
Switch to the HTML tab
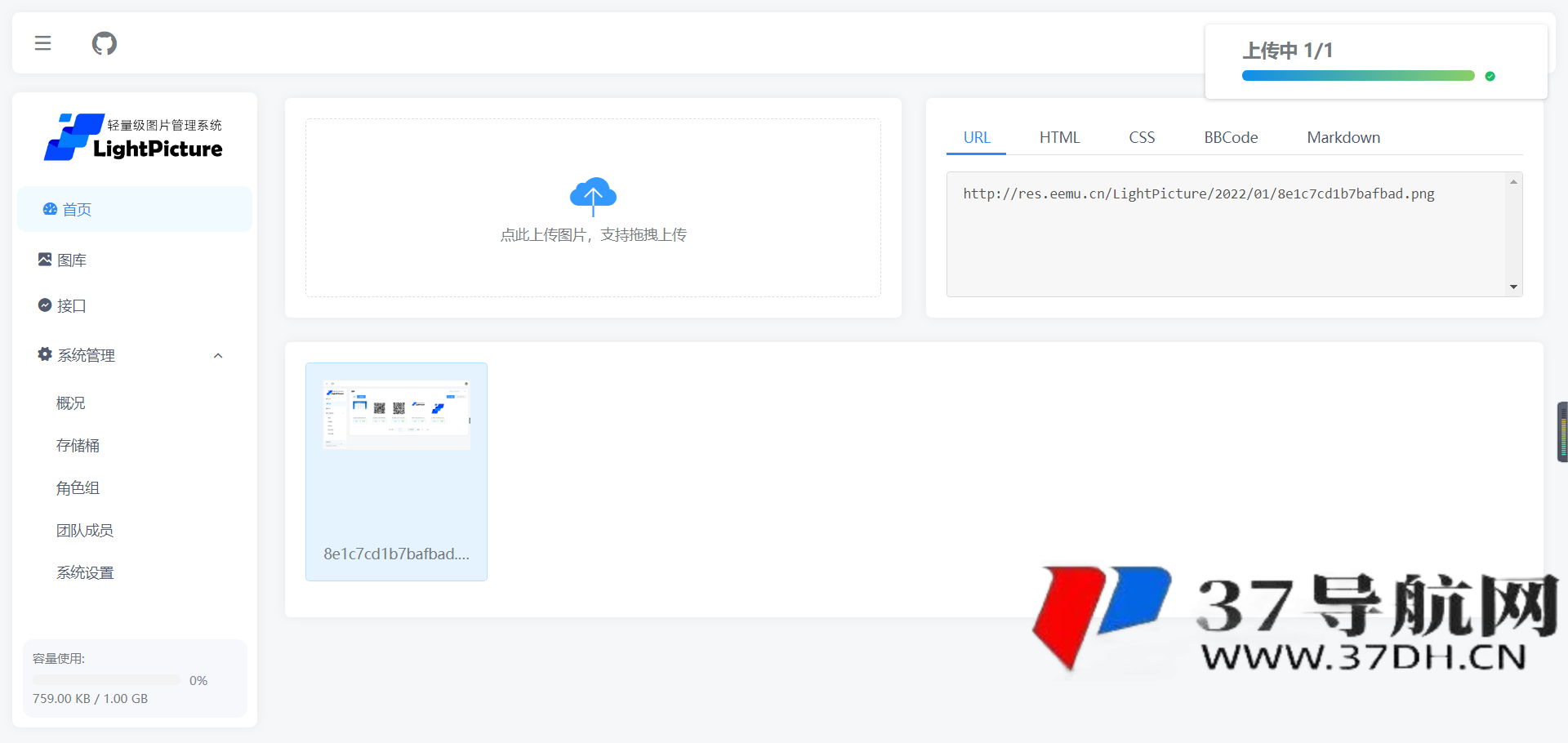tap(1059, 138)
